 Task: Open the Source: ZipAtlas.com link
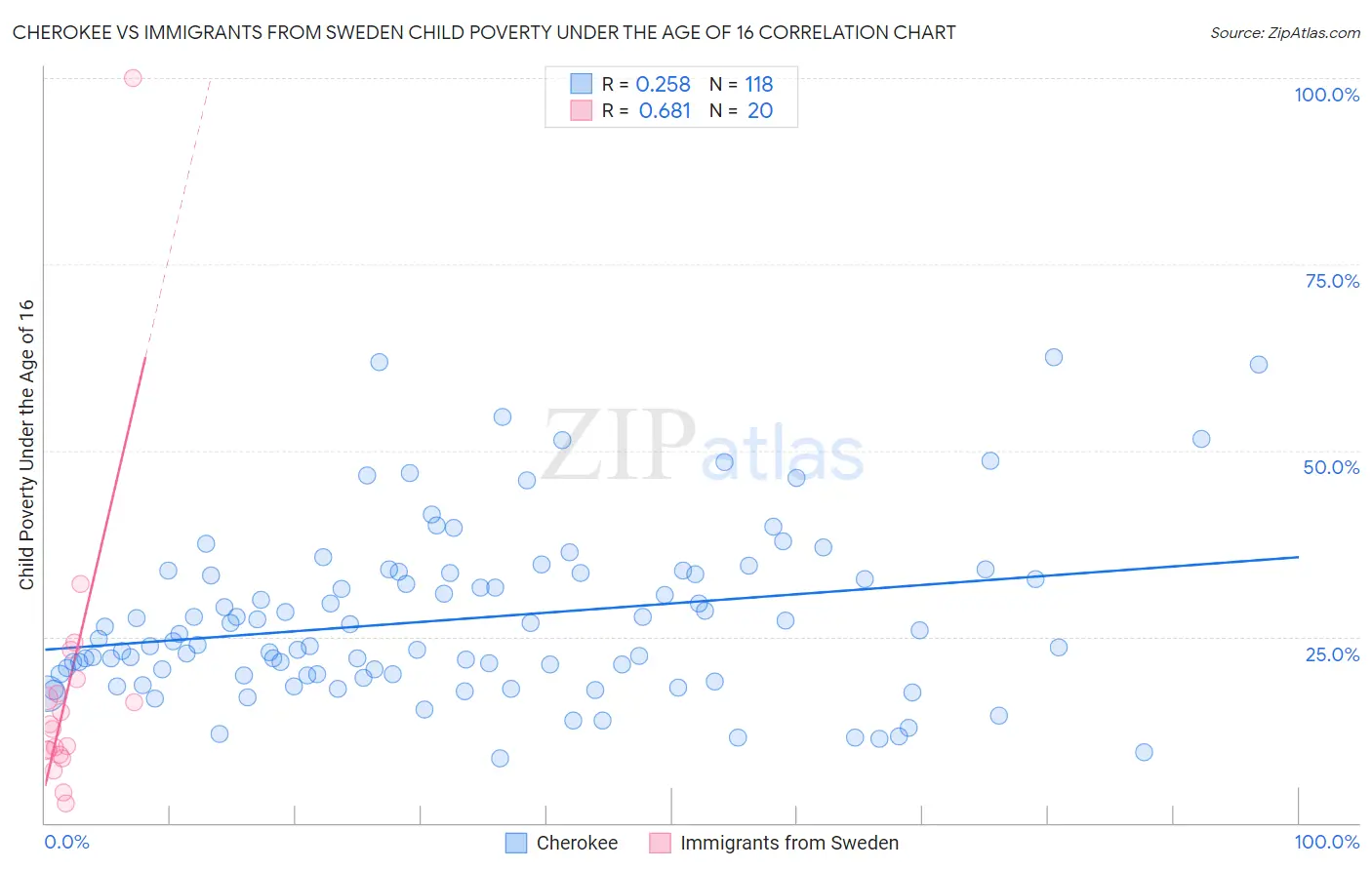(x=1285, y=32)
